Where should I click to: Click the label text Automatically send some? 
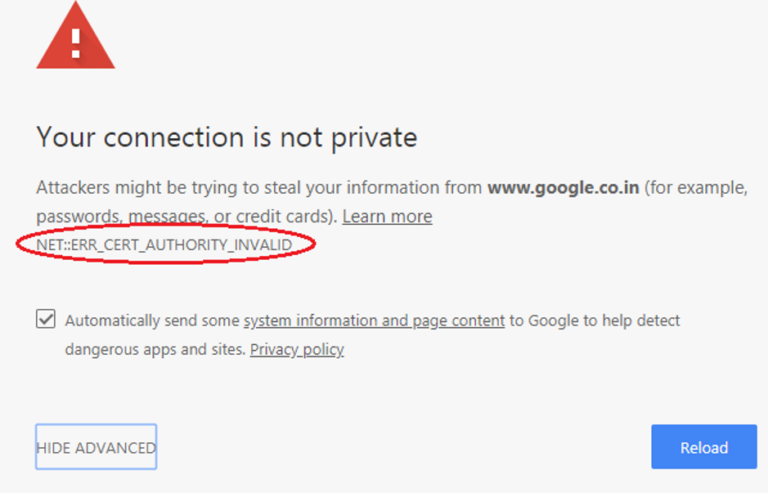(152, 321)
